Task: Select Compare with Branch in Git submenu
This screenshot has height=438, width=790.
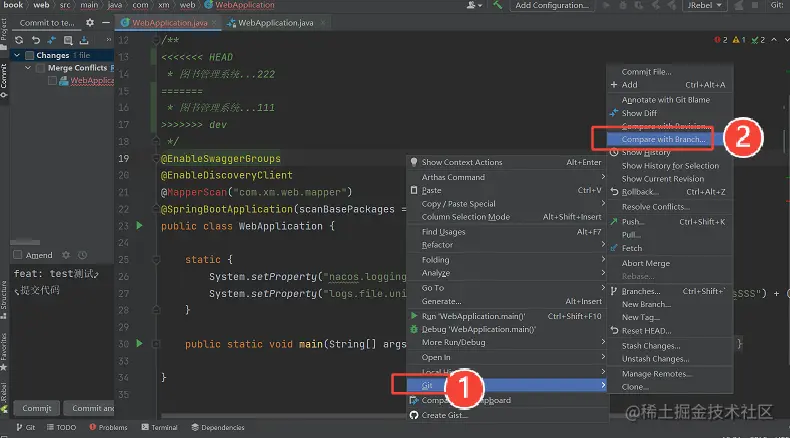Action: point(669,139)
